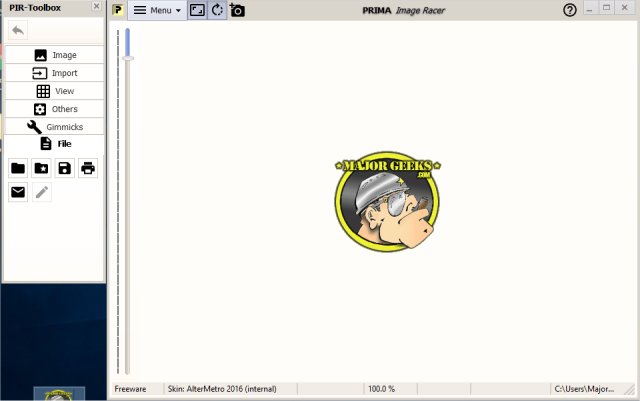This screenshot has width=640, height=401.
Task: Click the print icon
Action: coord(88,168)
